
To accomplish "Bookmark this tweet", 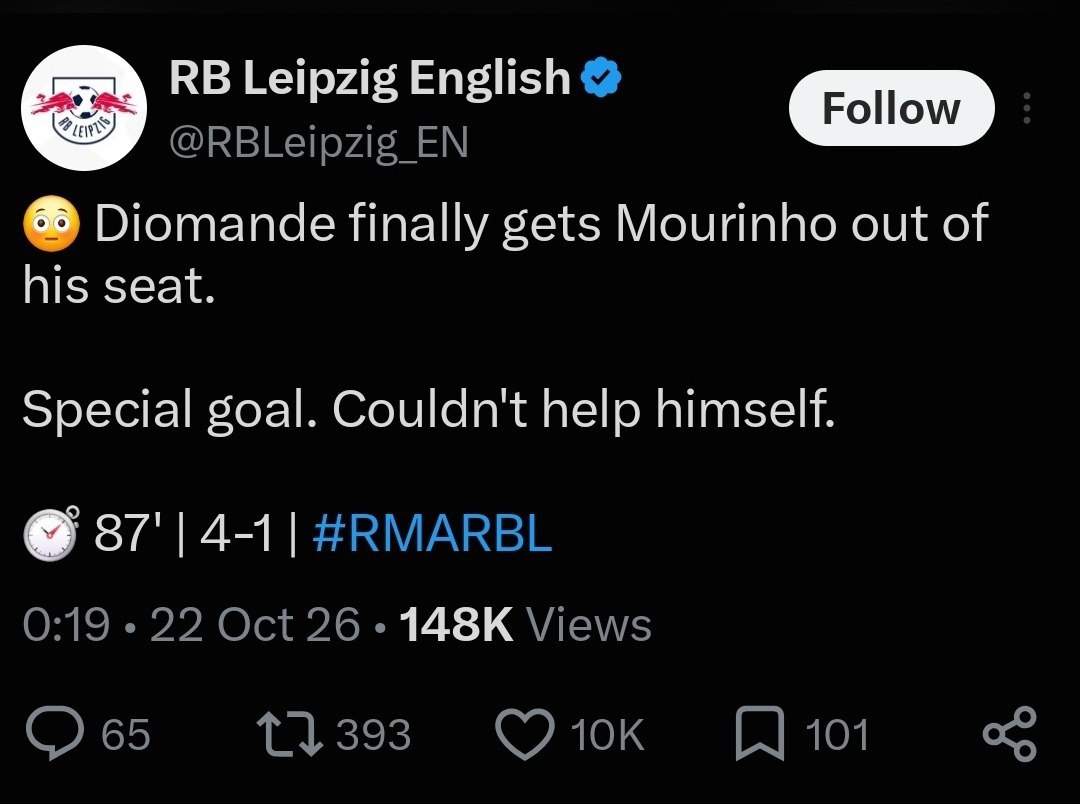I will tap(760, 734).
